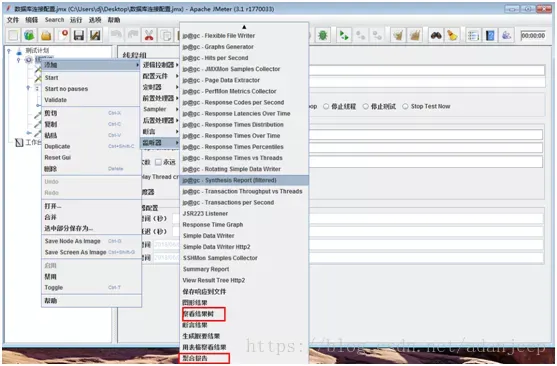Collapse the 测试计划 tree node toggle
Screen dimensions: 557x366
click(x=9, y=51)
